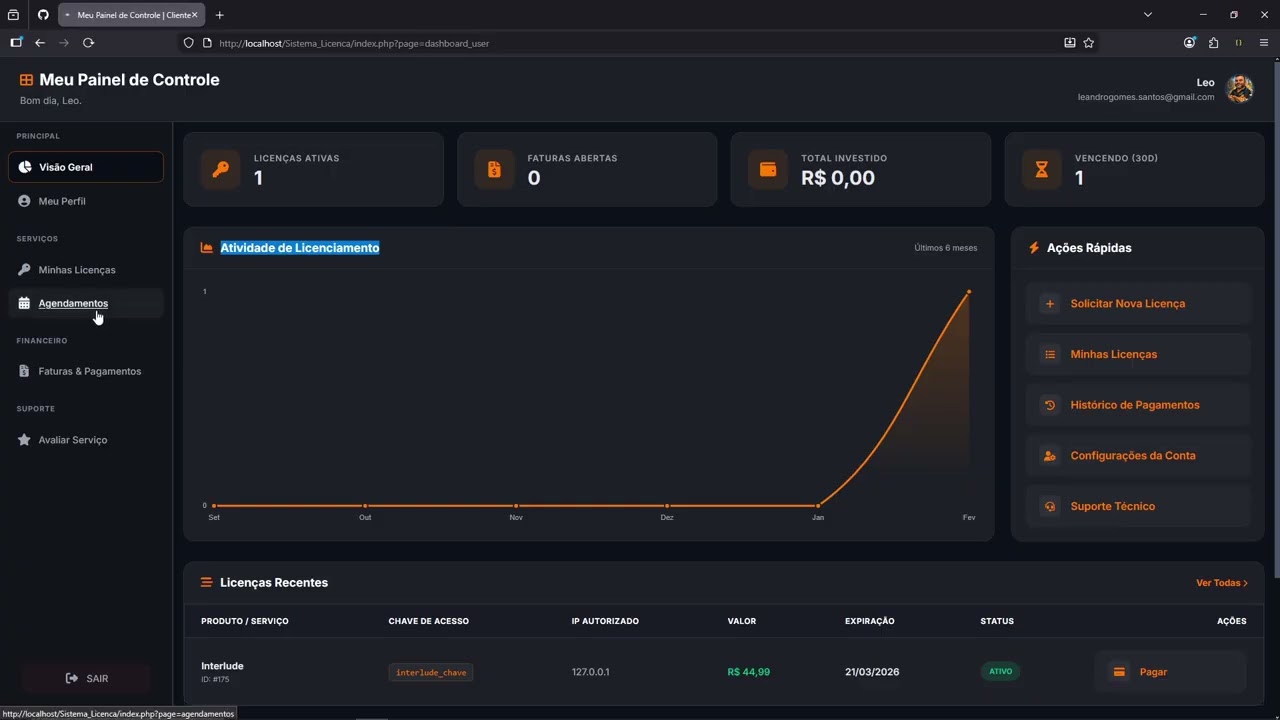The height and width of the screenshot is (720, 1280).
Task: Click the 21/03/2026 expiration date
Action: point(872,672)
